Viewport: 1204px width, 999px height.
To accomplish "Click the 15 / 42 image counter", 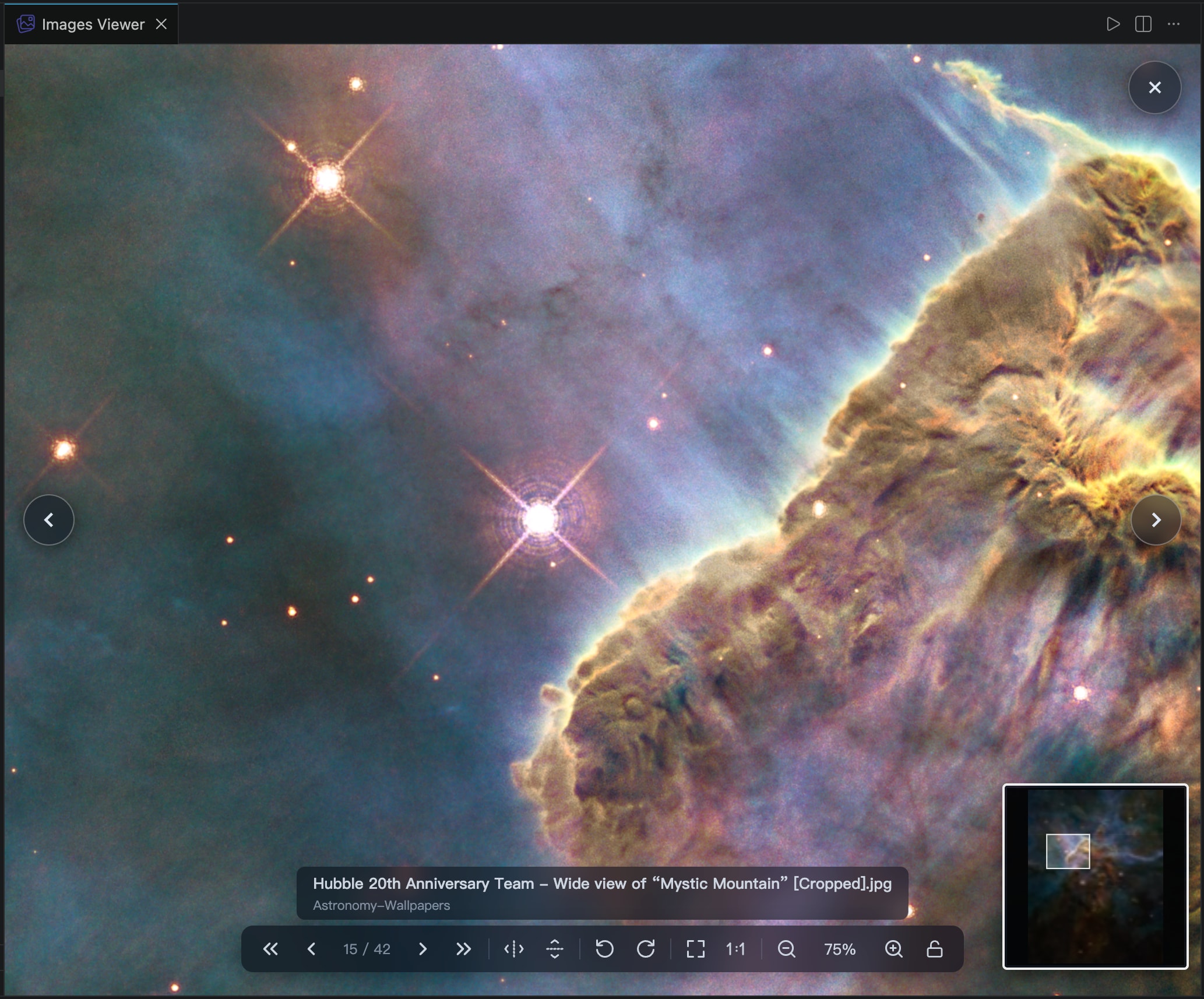I will pos(367,949).
